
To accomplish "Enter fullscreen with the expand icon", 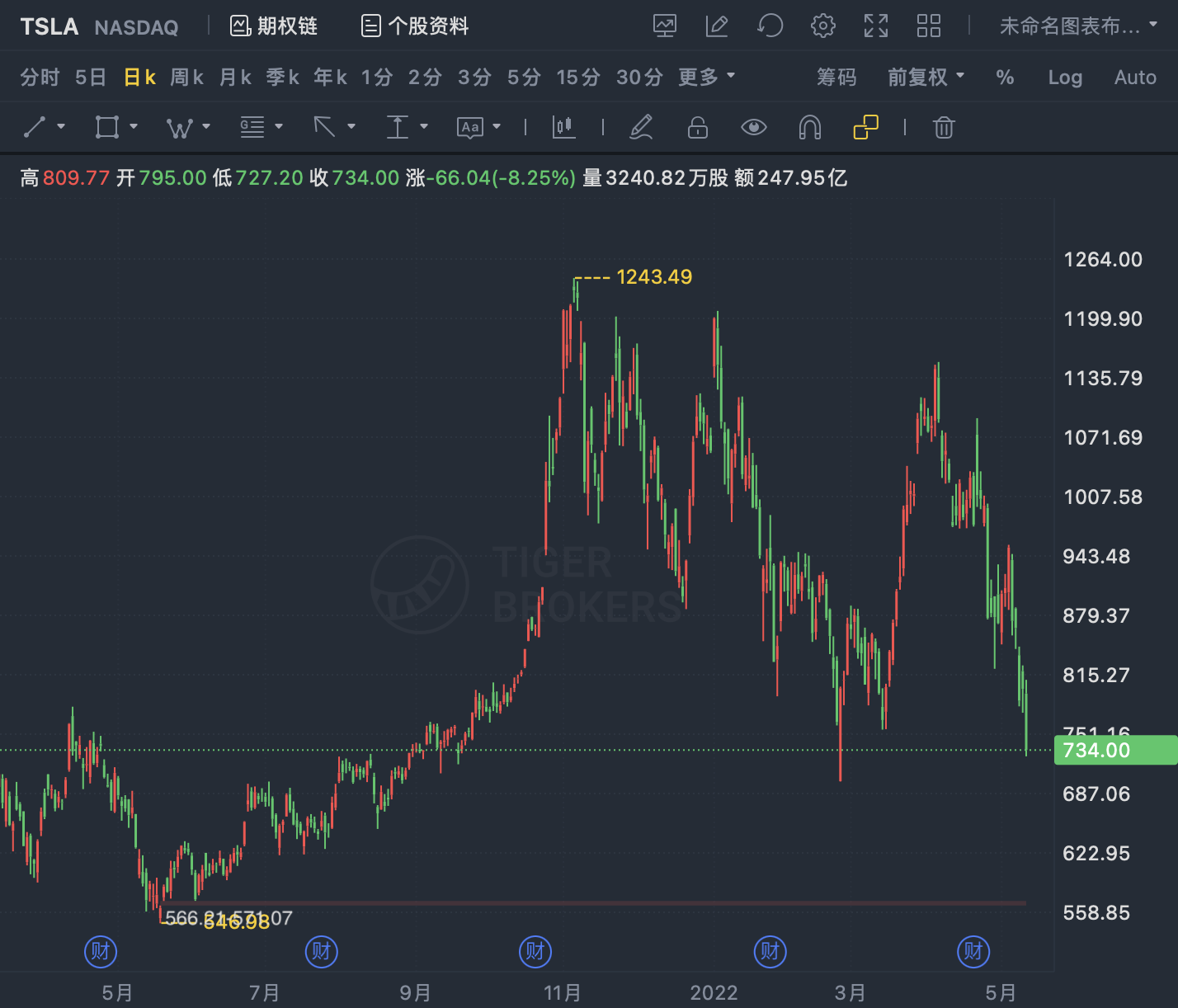I will [x=876, y=26].
